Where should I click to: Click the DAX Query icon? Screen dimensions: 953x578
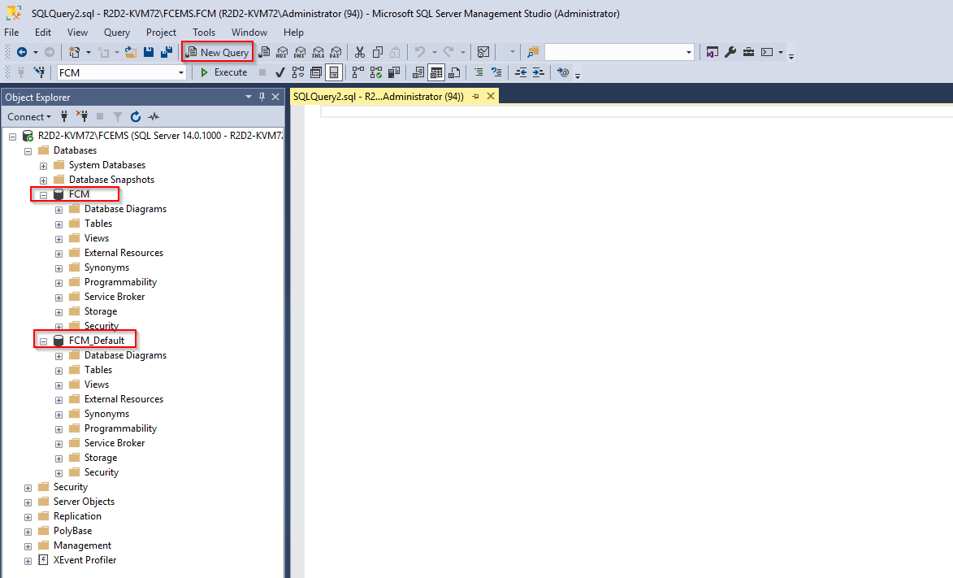335,52
